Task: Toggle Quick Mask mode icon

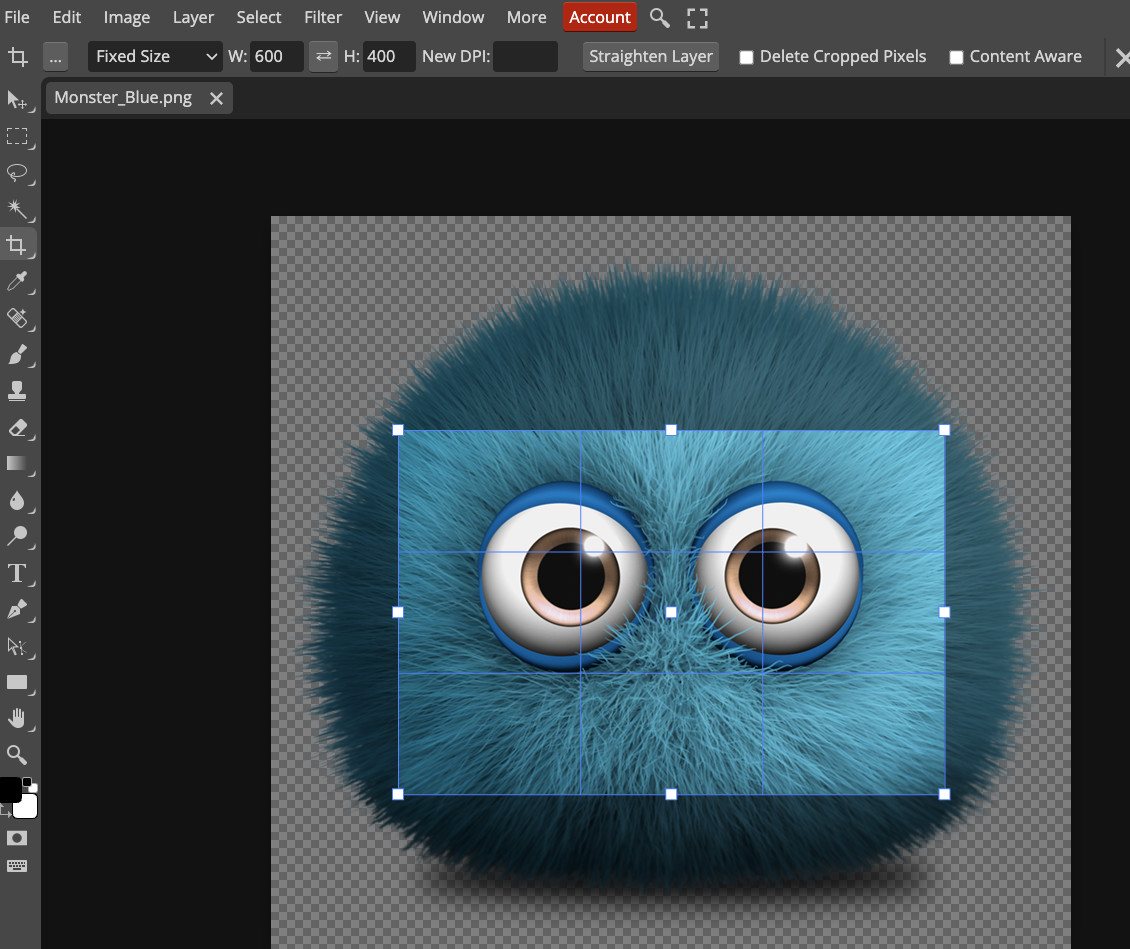Action: click(17, 837)
